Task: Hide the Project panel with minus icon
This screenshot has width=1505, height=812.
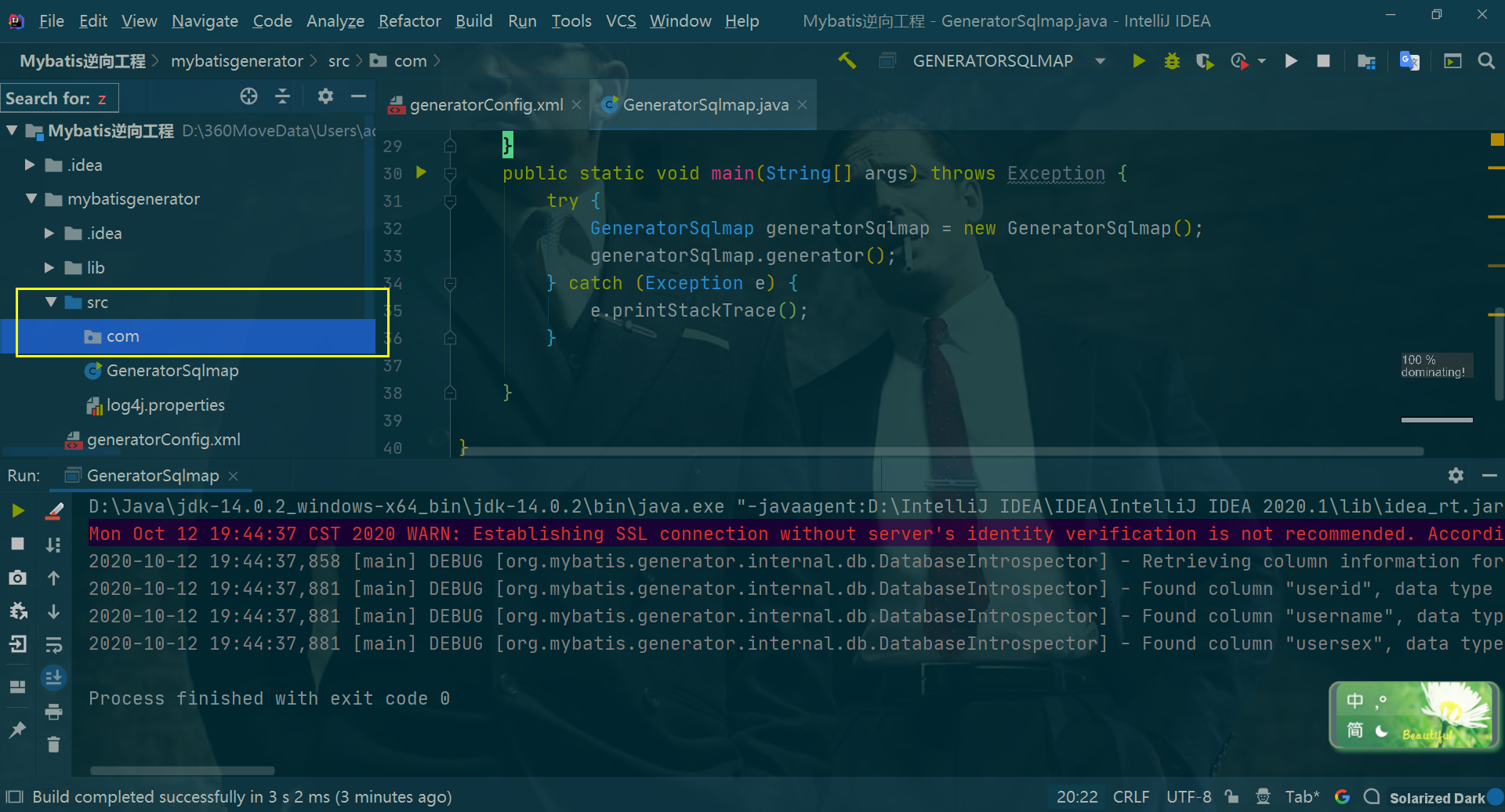Action: [359, 96]
